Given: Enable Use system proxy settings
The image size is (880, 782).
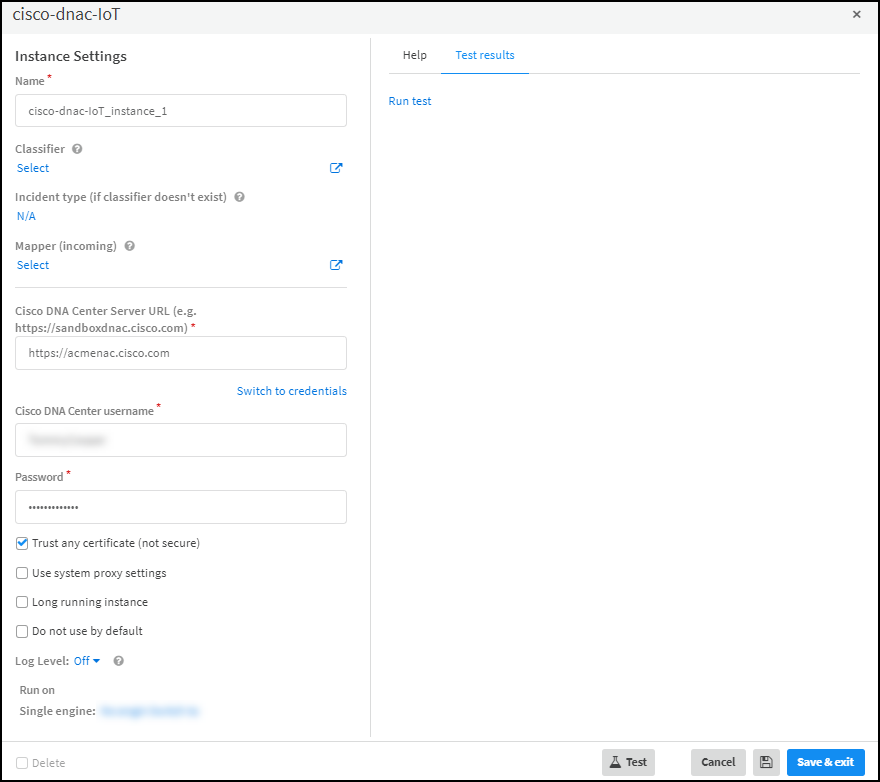Looking at the screenshot, I should tap(22, 573).
